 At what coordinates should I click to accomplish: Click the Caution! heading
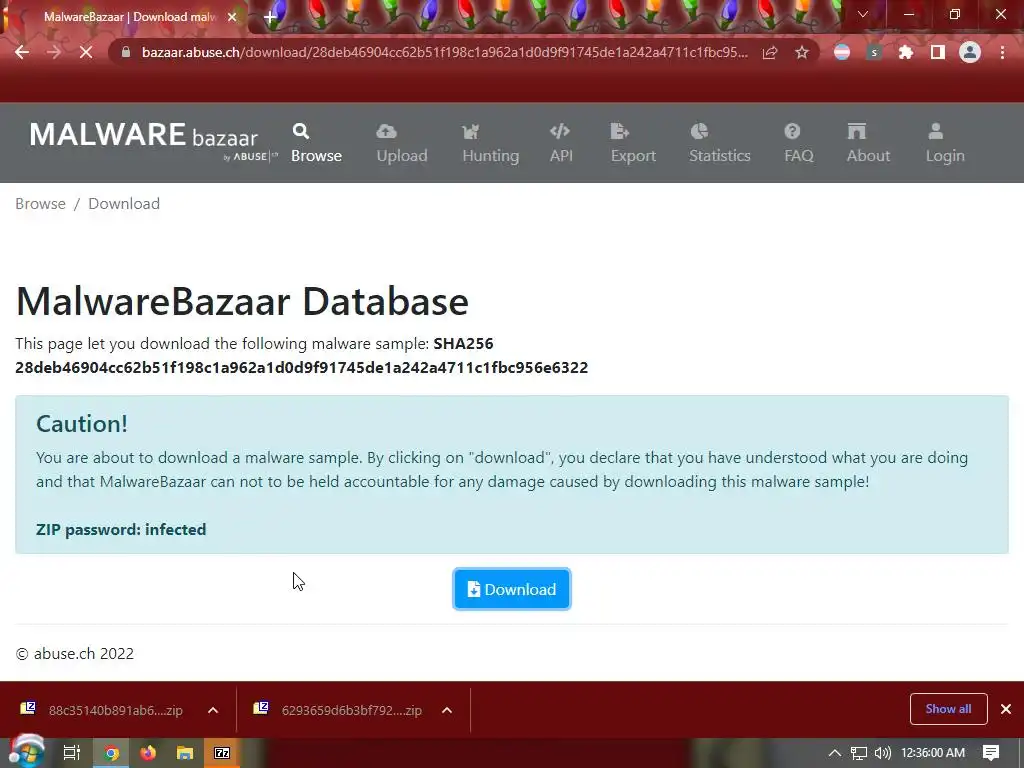82,424
